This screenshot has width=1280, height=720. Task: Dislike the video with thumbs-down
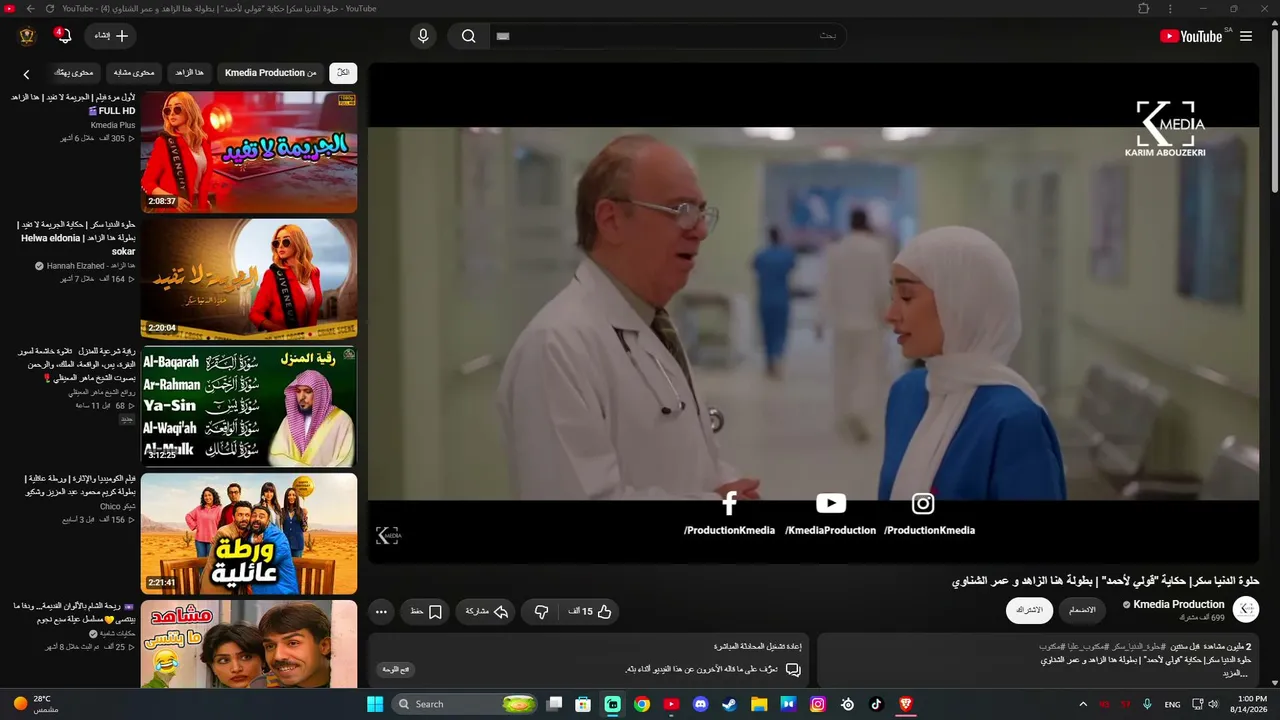[541, 612]
